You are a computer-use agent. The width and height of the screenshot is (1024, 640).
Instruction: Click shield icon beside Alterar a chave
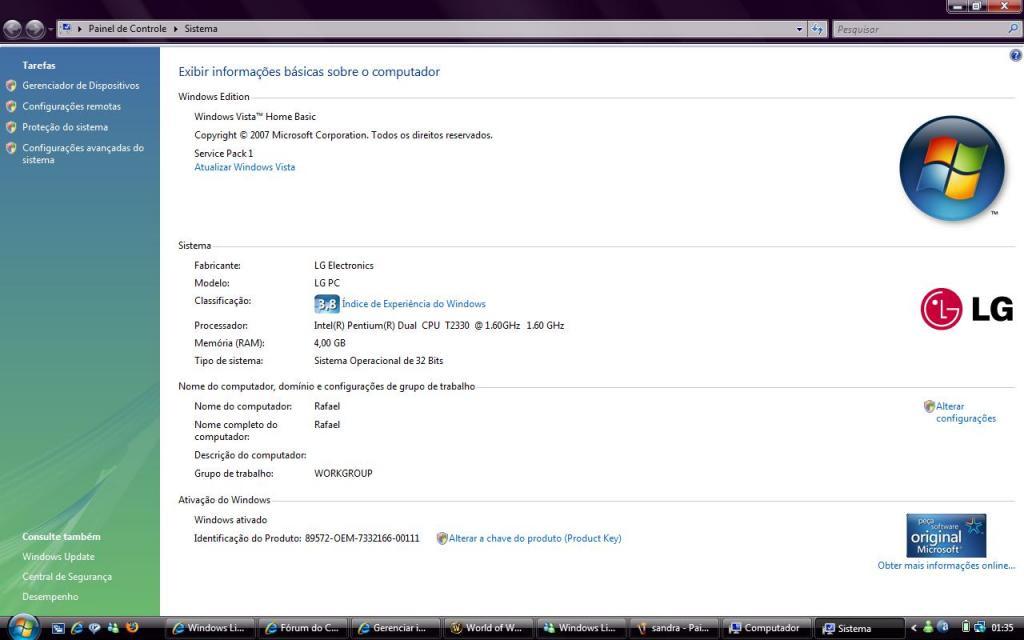[442, 538]
